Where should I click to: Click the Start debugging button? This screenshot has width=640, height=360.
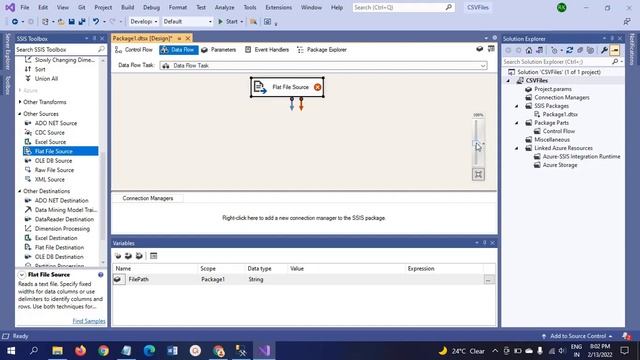pos(228,22)
